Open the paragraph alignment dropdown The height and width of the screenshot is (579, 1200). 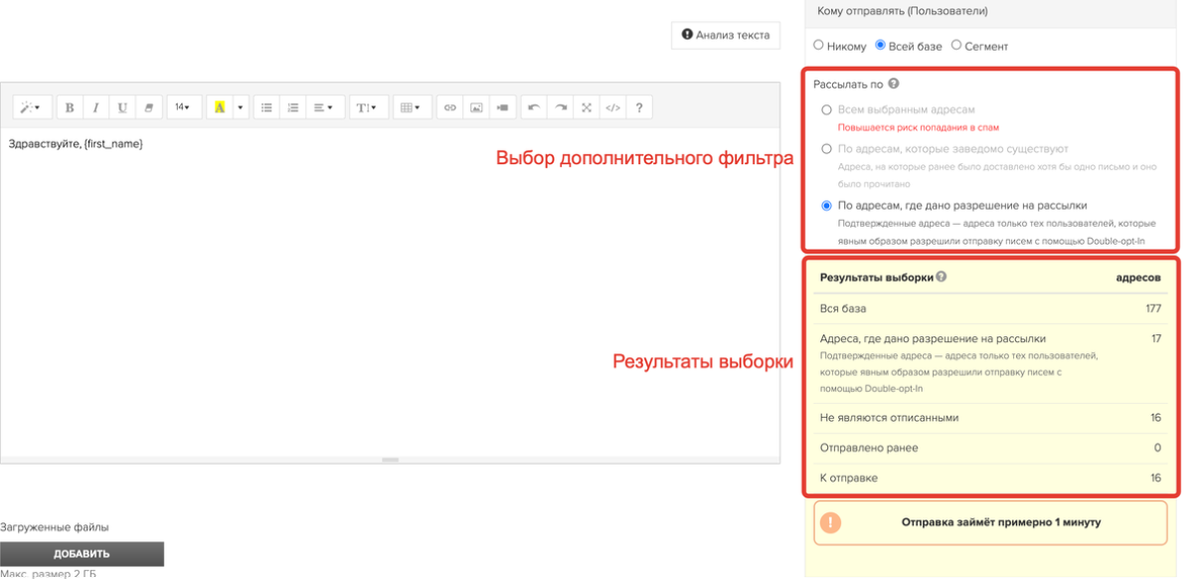[324, 108]
